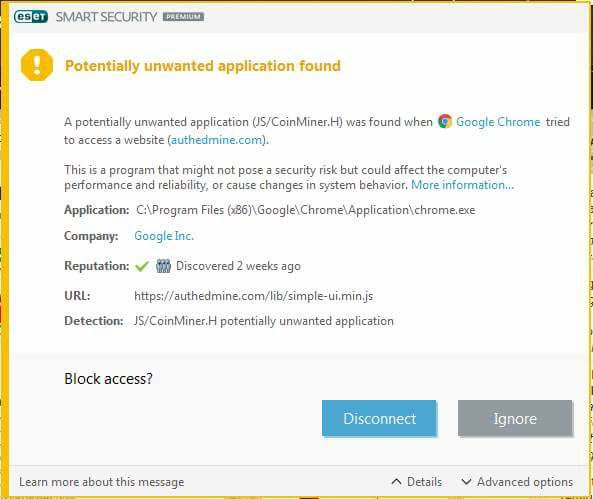The width and height of the screenshot is (593, 499).
Task: Click the SMART SECURITY title text
Action: tap(106, 17)
